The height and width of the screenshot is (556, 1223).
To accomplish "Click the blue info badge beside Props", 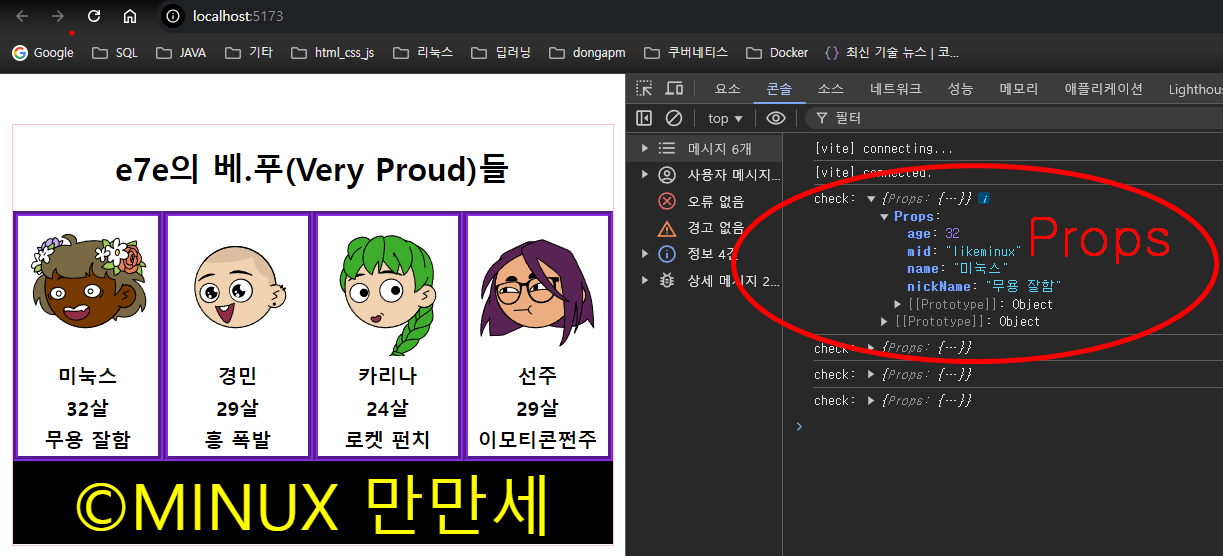I will click(984, 199).
